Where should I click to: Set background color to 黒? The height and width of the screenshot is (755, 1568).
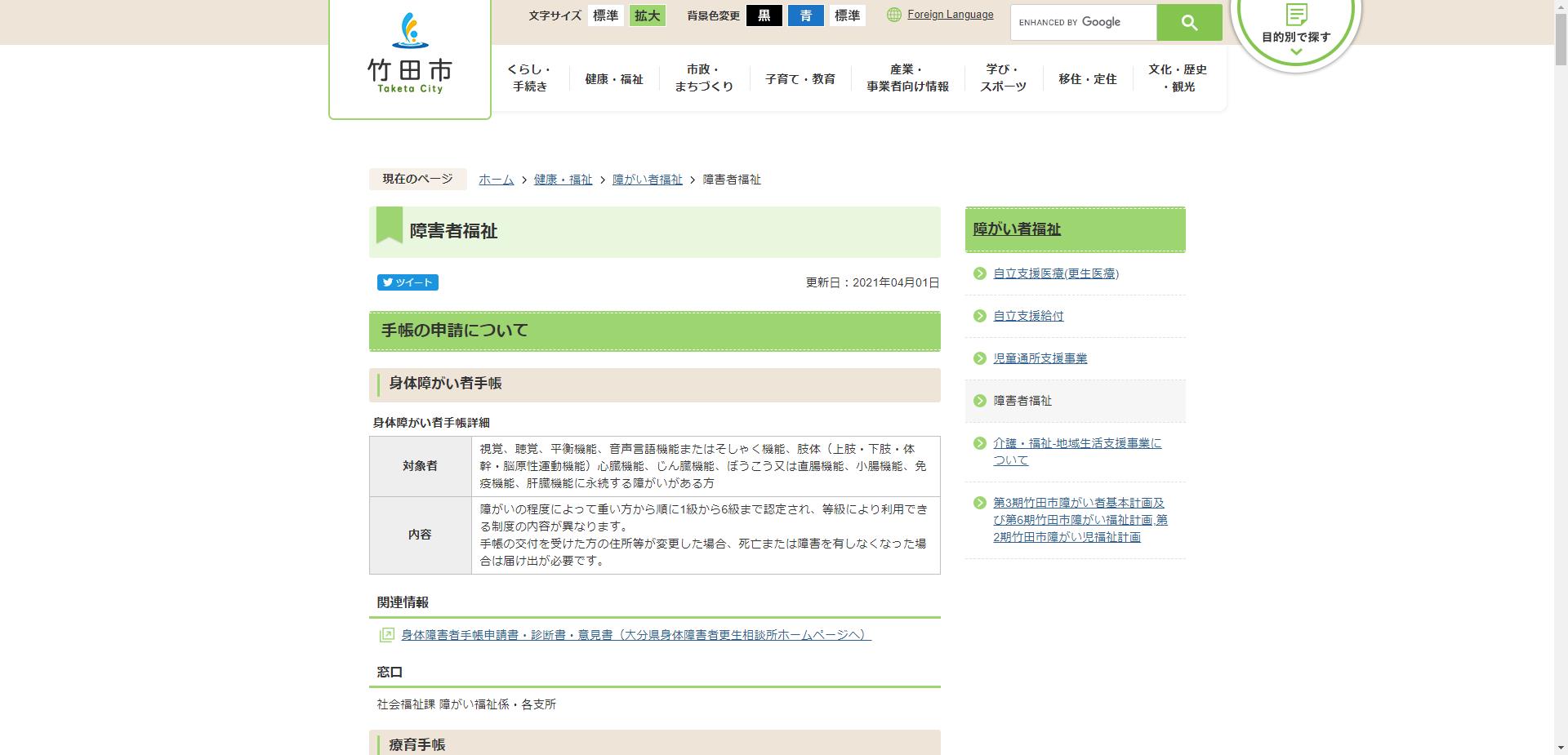pos(765,15)
